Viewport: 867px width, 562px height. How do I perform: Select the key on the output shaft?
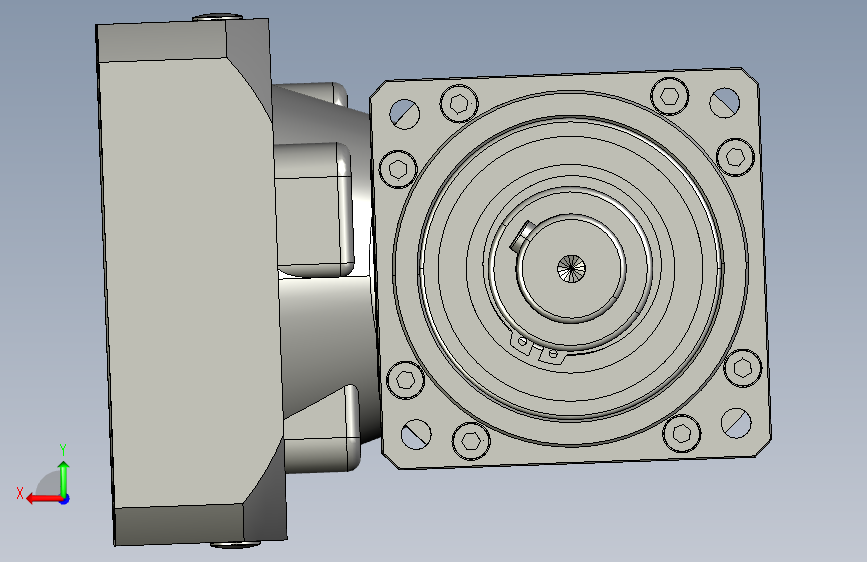(x=521, y=236)
